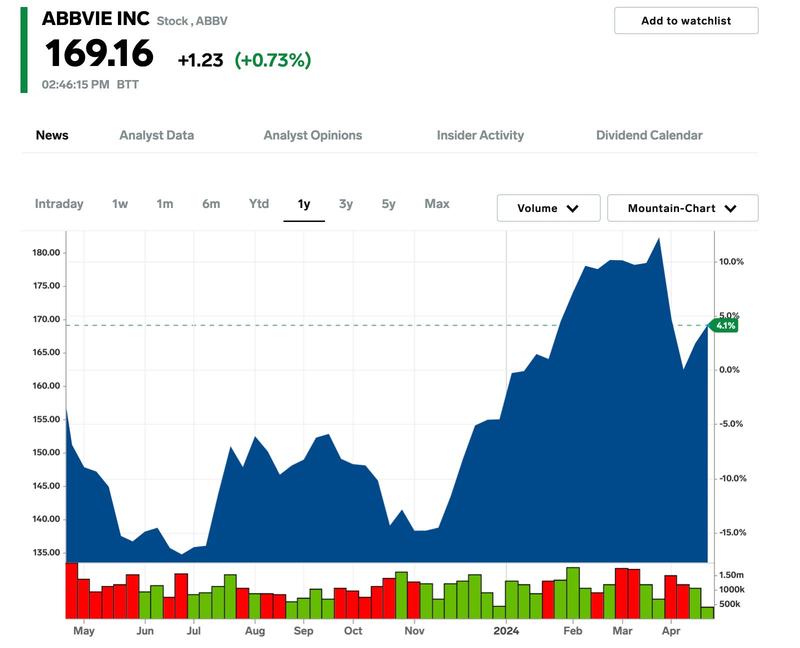Open the News tab
This screenshot has height=648, width=800.
[x=52, y=135]
